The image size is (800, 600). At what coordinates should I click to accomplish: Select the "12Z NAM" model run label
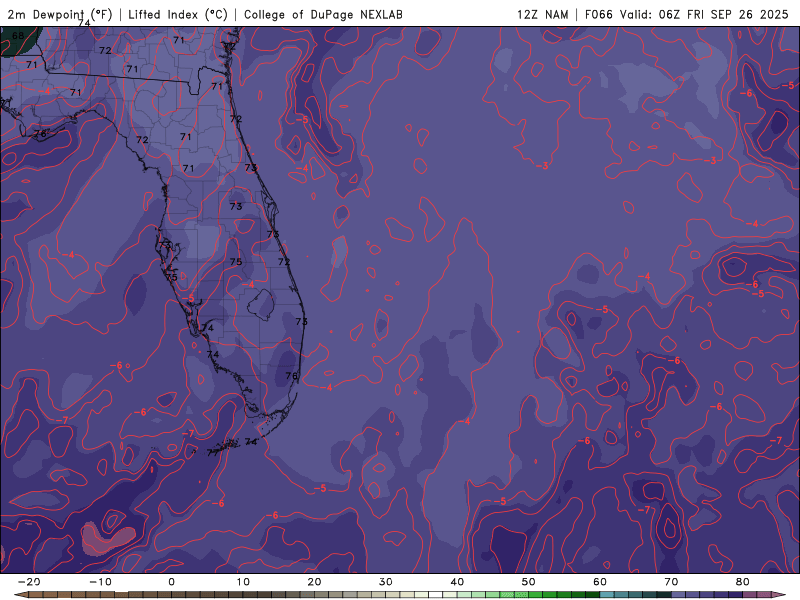(x=542, y=14)
